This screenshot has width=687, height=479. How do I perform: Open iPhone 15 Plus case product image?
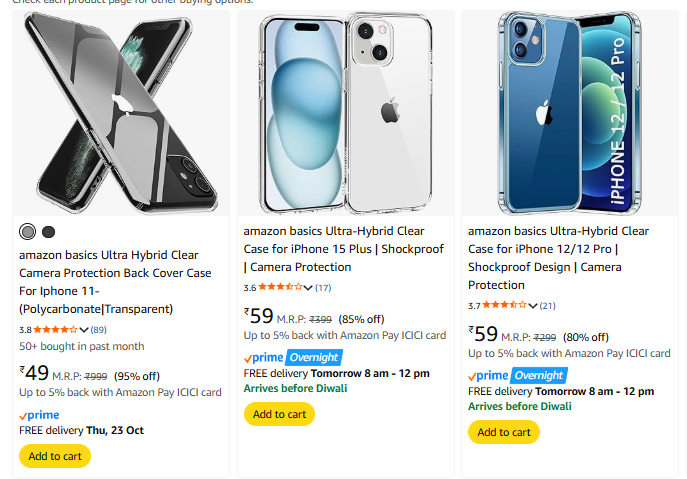coord(345,112)
